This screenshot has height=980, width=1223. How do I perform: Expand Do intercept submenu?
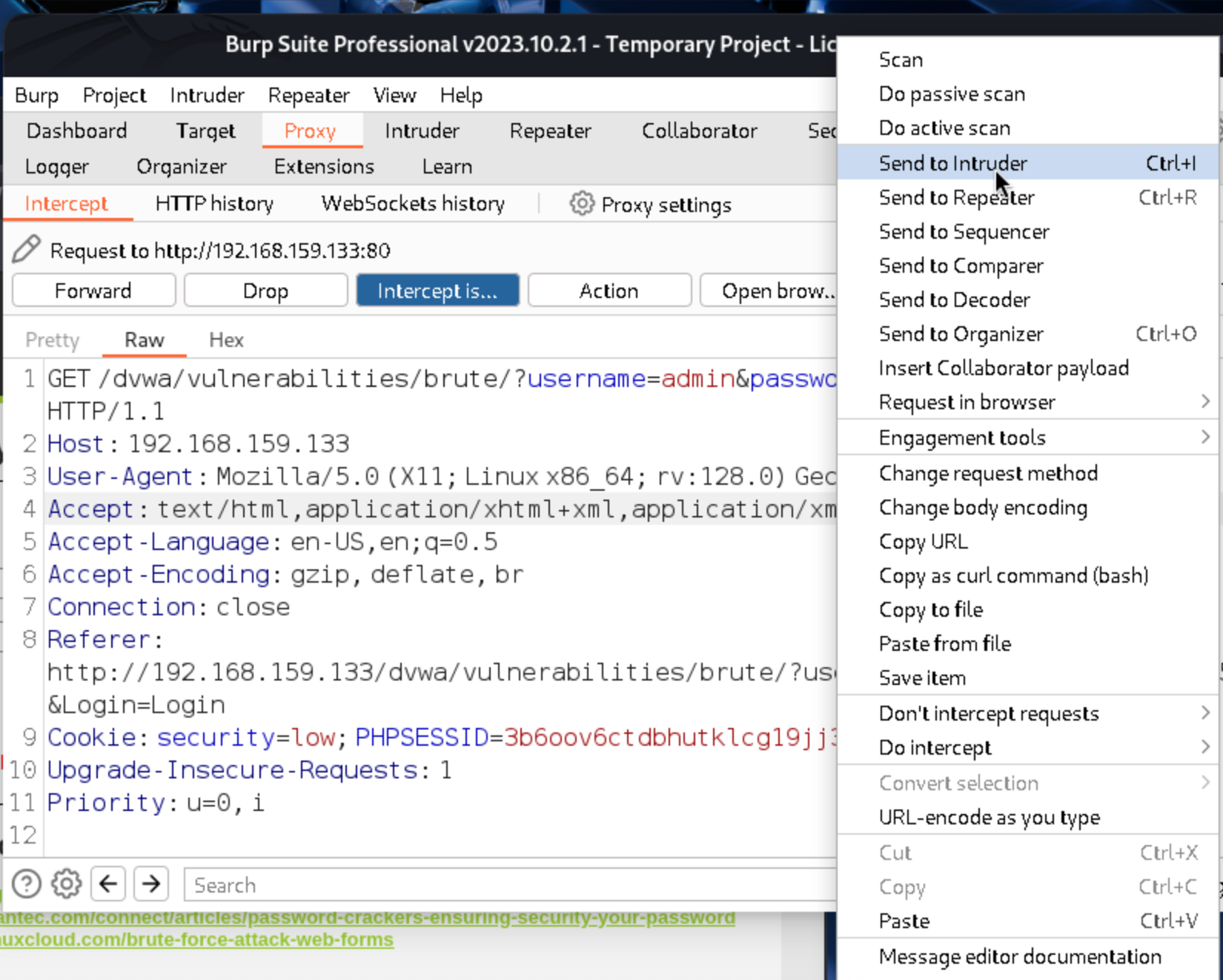[x=1029, y=747]
